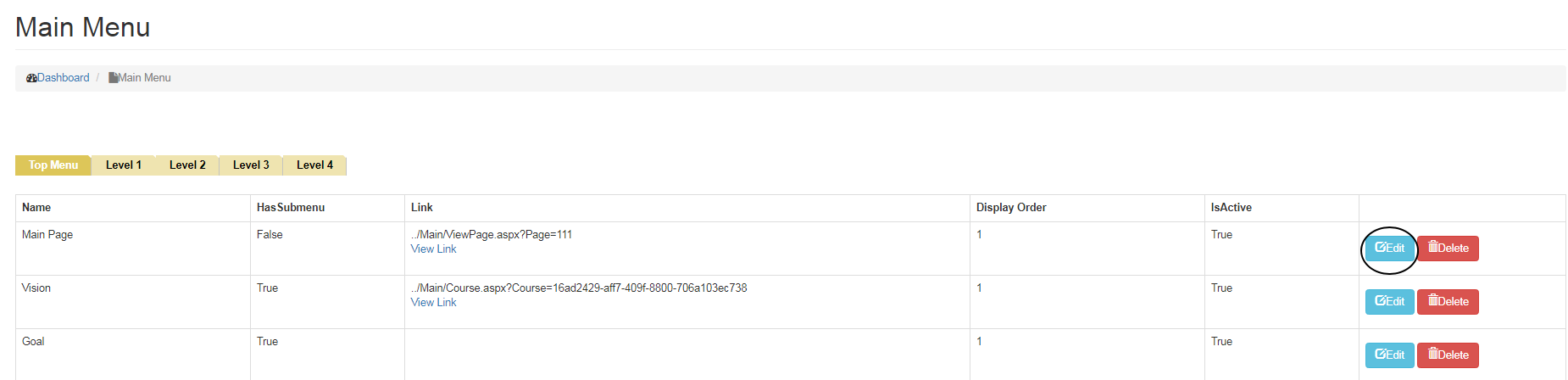This screenshot has width=1568, height=380.
Task: Click the Dashboard breadcrumb icon
Action: [31, 78]
